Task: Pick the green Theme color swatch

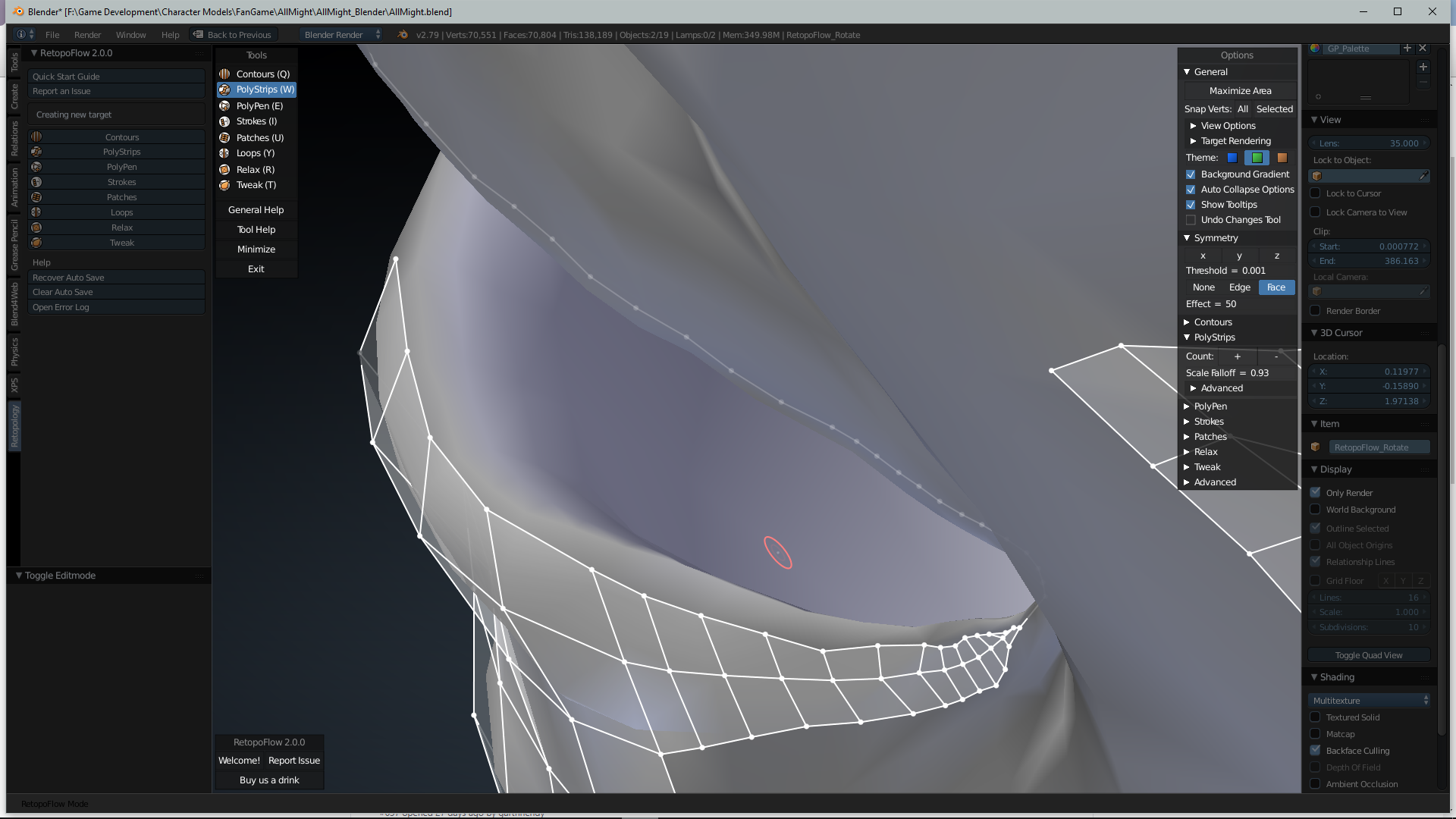Action: [1257, 158]
